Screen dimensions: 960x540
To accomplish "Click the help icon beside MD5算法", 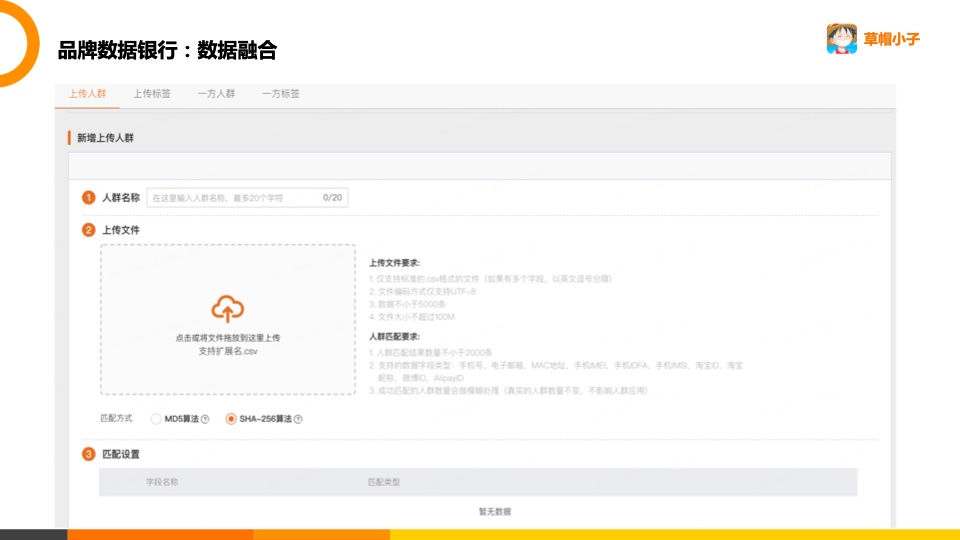I will coord(205,419).
